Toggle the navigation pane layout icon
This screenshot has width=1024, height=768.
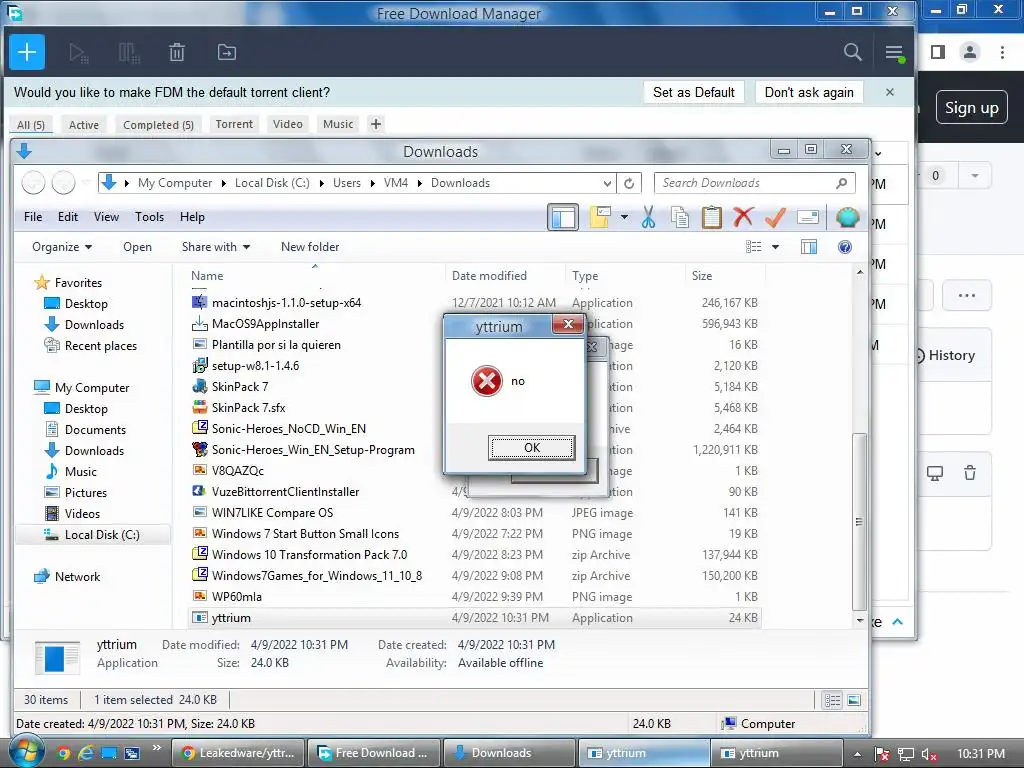[563, 217]
